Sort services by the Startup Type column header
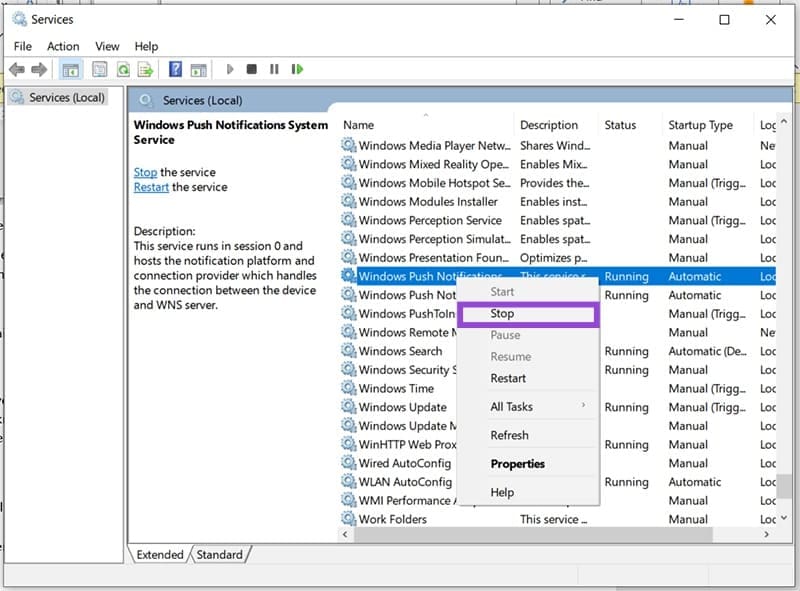 click(701, 124)
